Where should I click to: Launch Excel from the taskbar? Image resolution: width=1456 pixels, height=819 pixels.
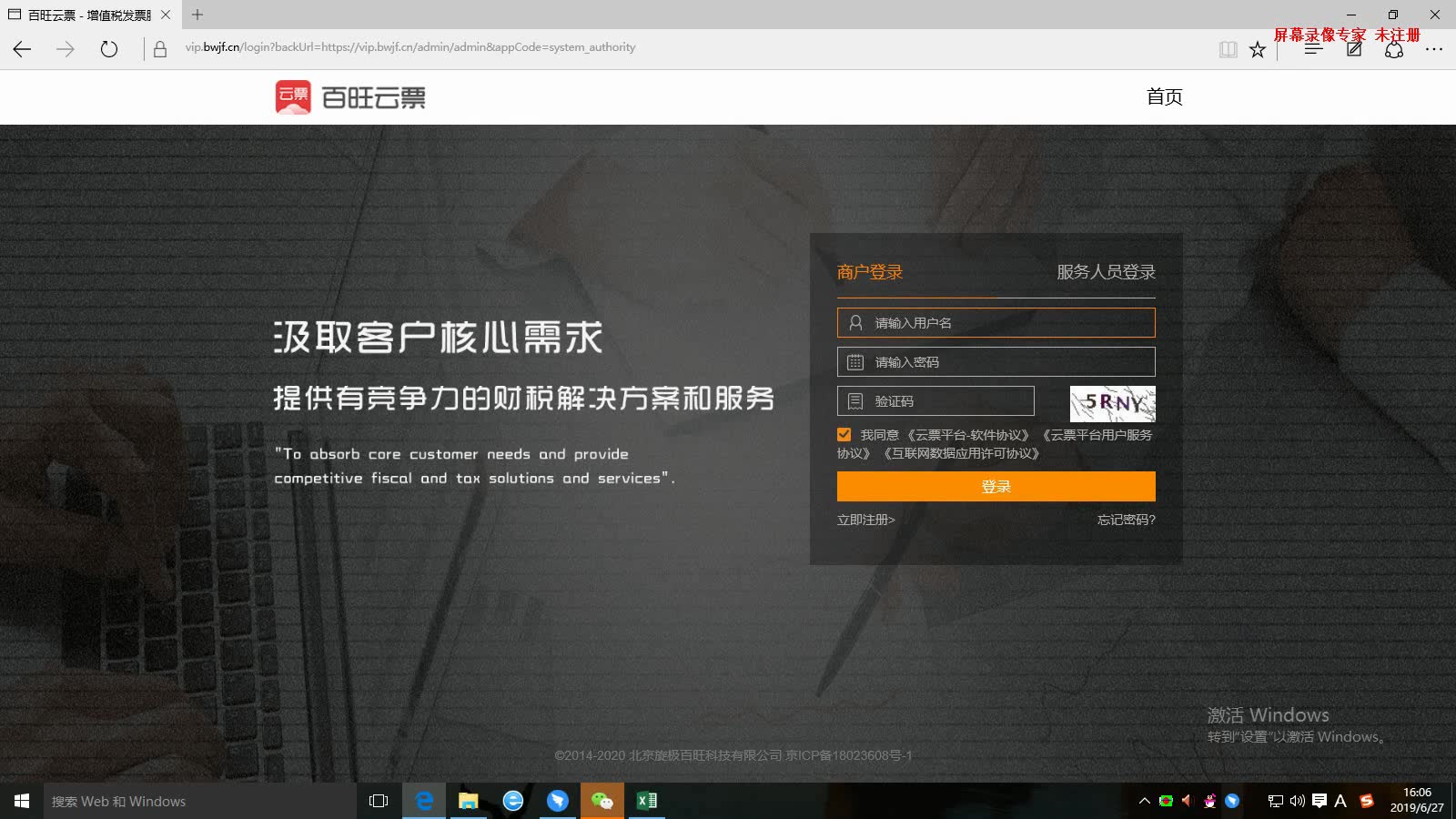pos(648,801)
